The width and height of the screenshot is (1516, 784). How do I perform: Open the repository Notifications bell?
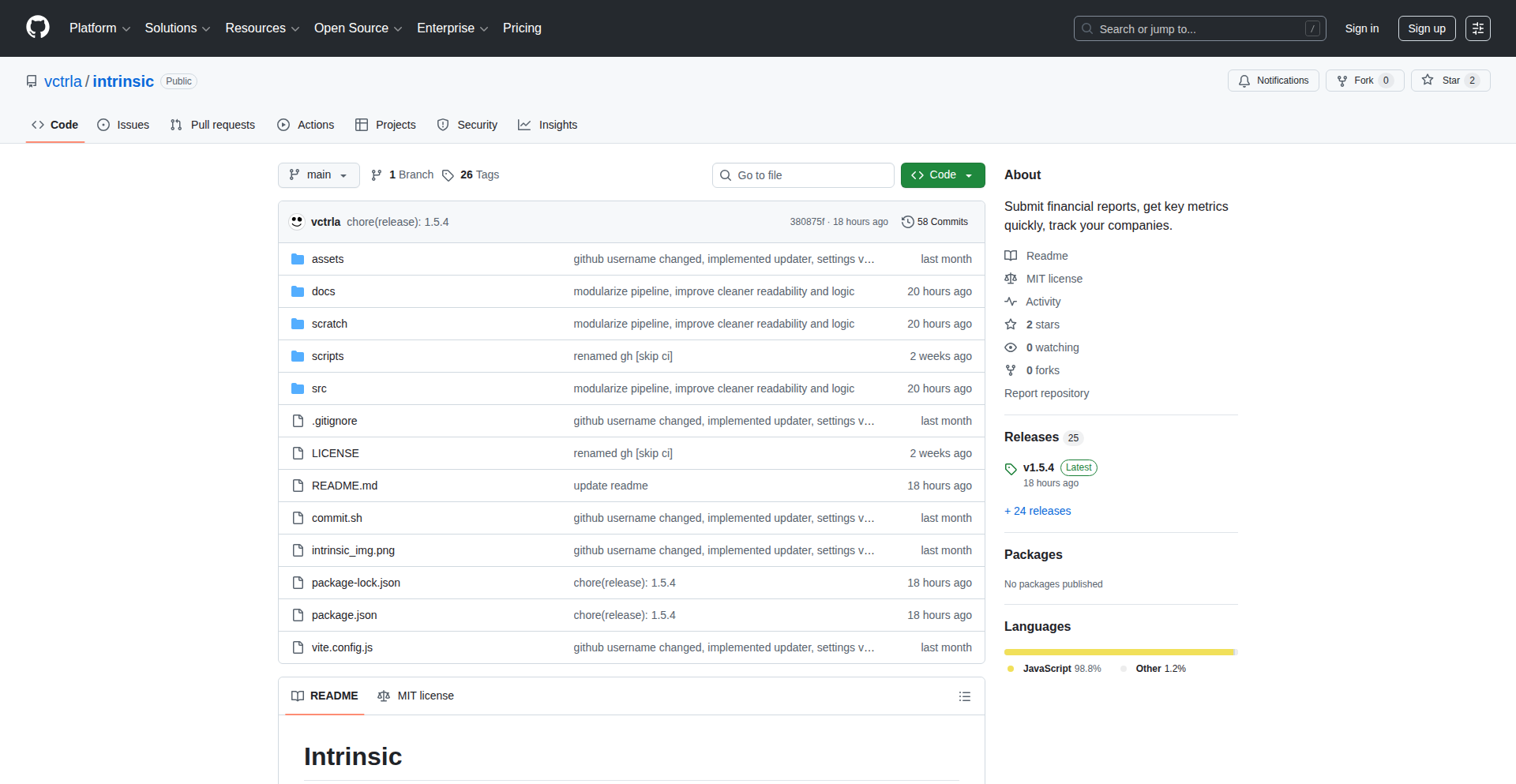(x=1273, y=80)
